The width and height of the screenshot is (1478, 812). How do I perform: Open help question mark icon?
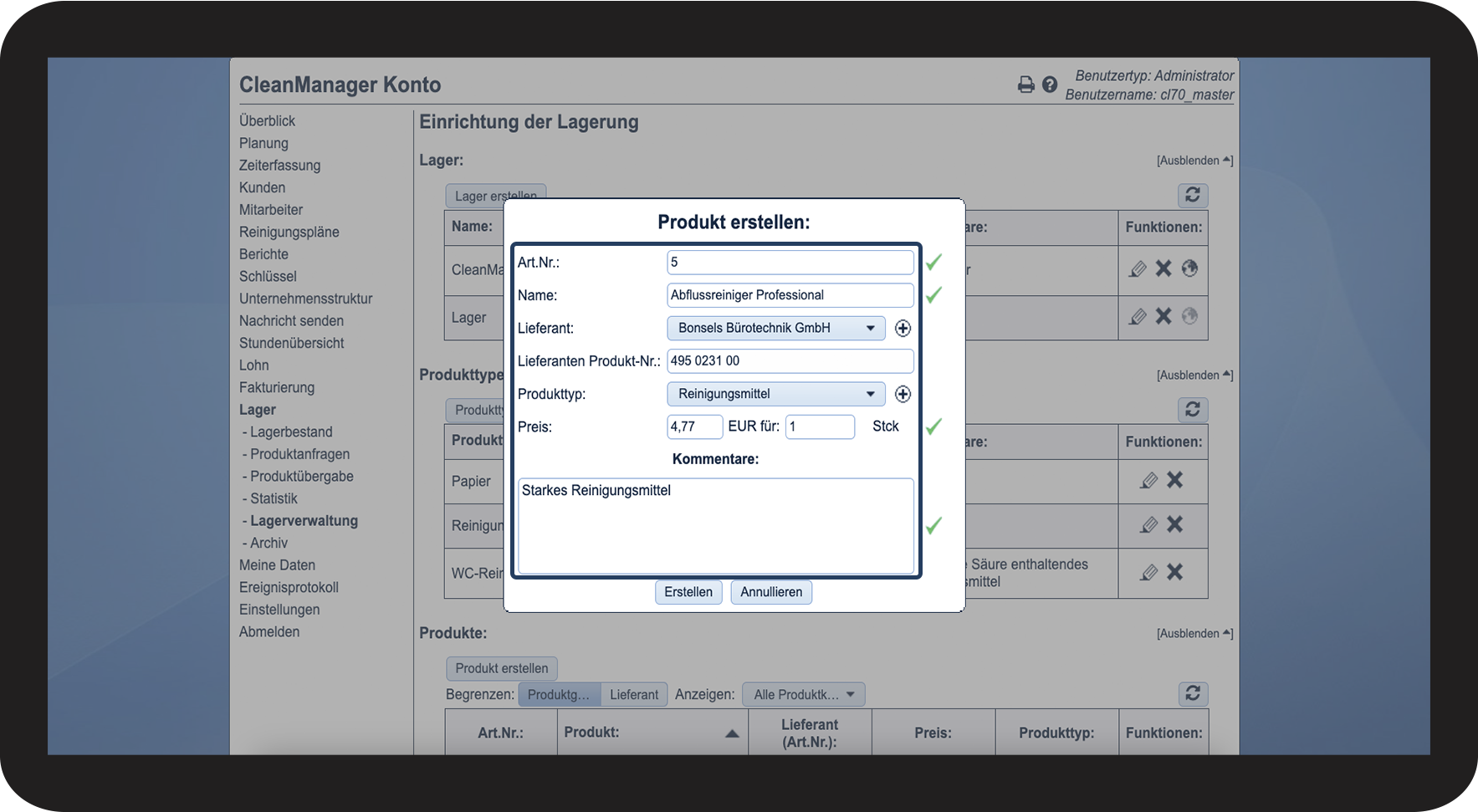(1050, 84)
